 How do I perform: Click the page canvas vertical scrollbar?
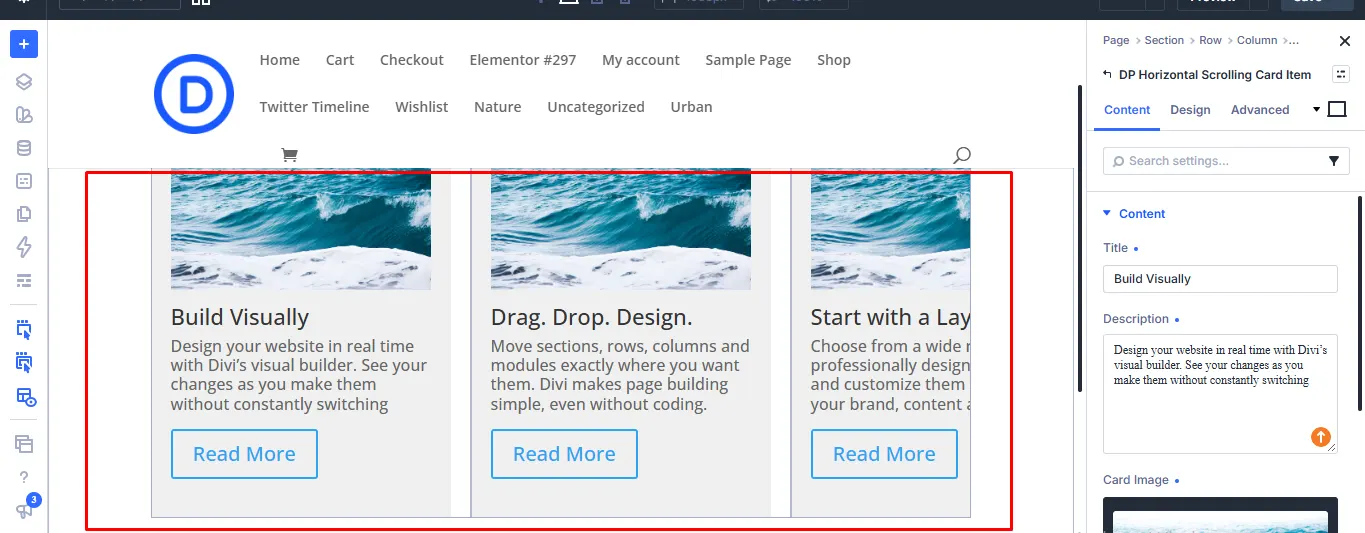(1079, 238)
